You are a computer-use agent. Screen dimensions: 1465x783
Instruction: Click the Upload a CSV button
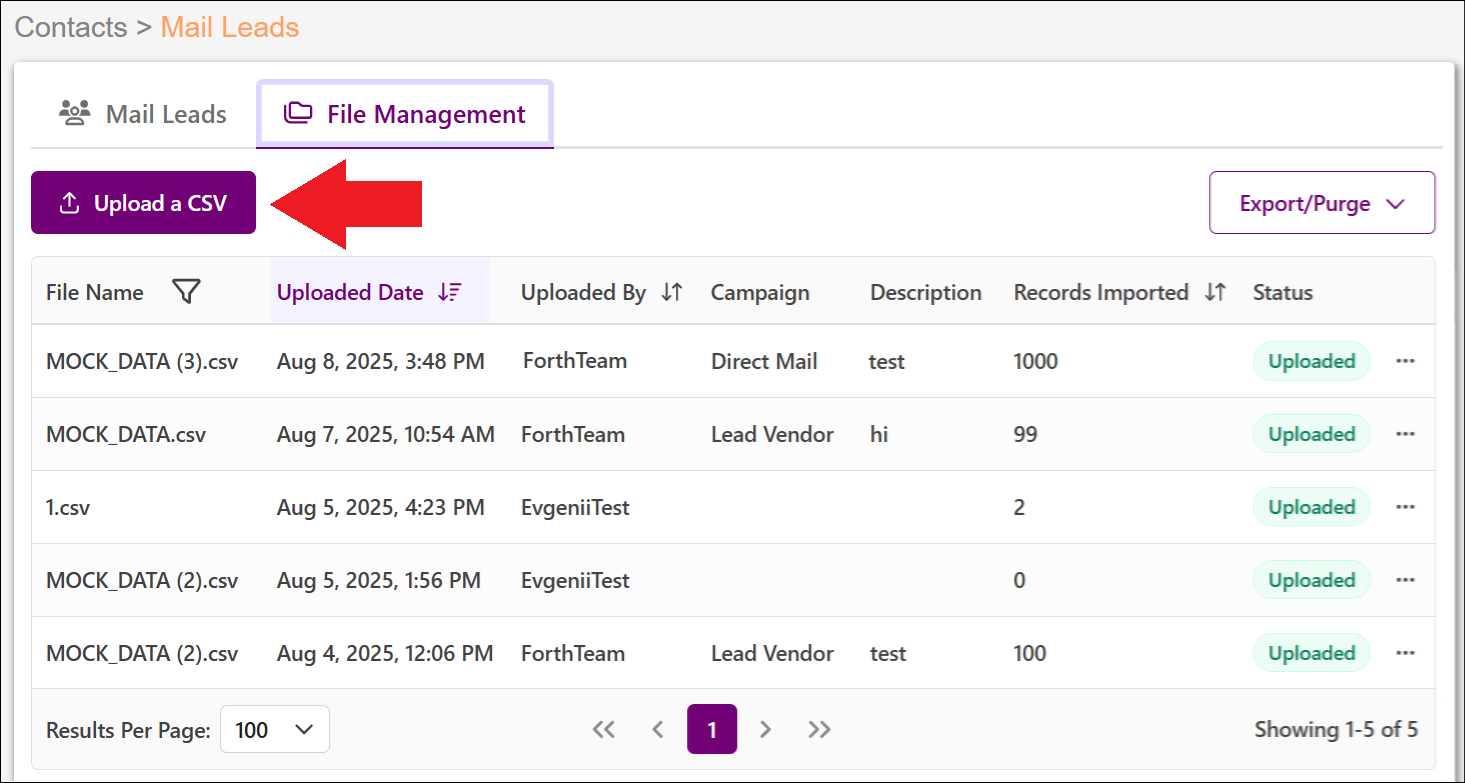(x=143, y=203)
